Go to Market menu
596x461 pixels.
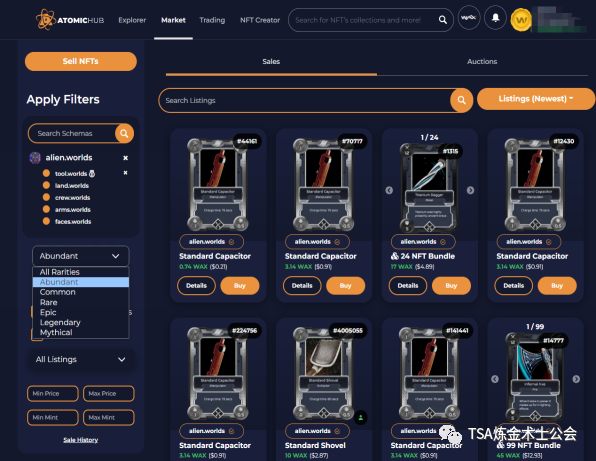tap(173, 20)
